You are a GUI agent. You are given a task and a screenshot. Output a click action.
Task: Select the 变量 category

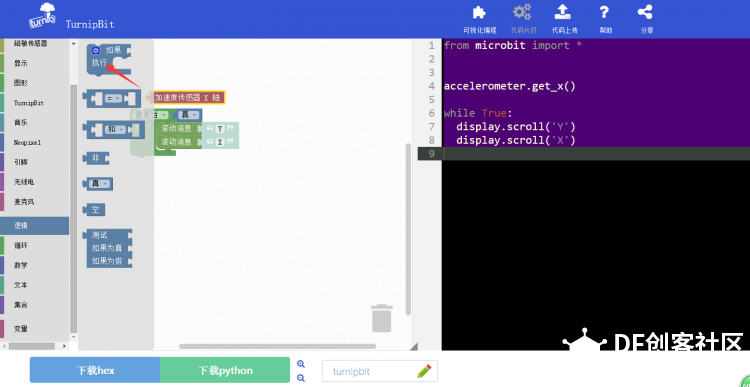coord(34,329)
